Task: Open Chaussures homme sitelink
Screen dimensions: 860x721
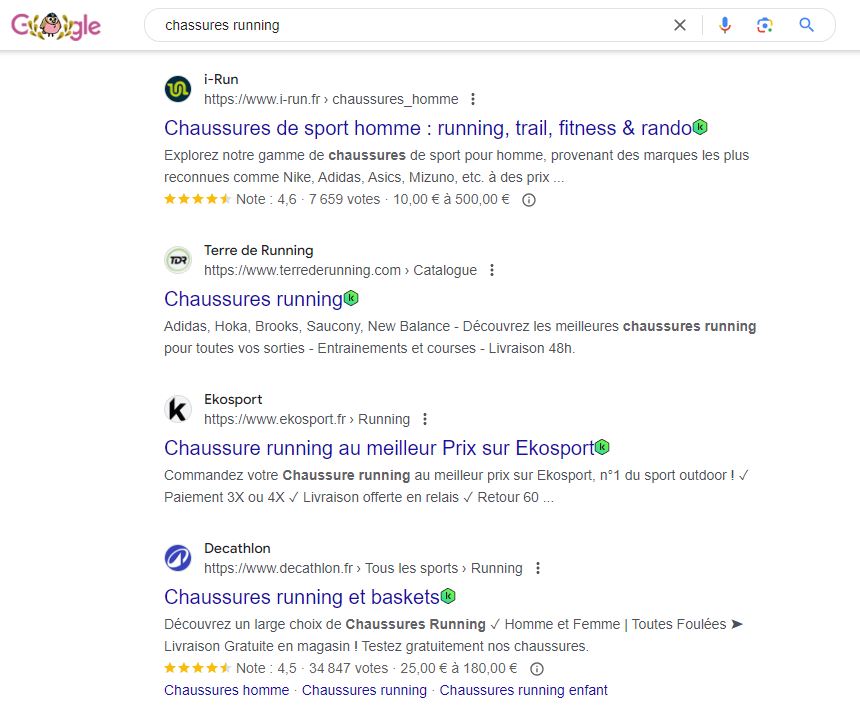Action: click(x=227, y=690)
